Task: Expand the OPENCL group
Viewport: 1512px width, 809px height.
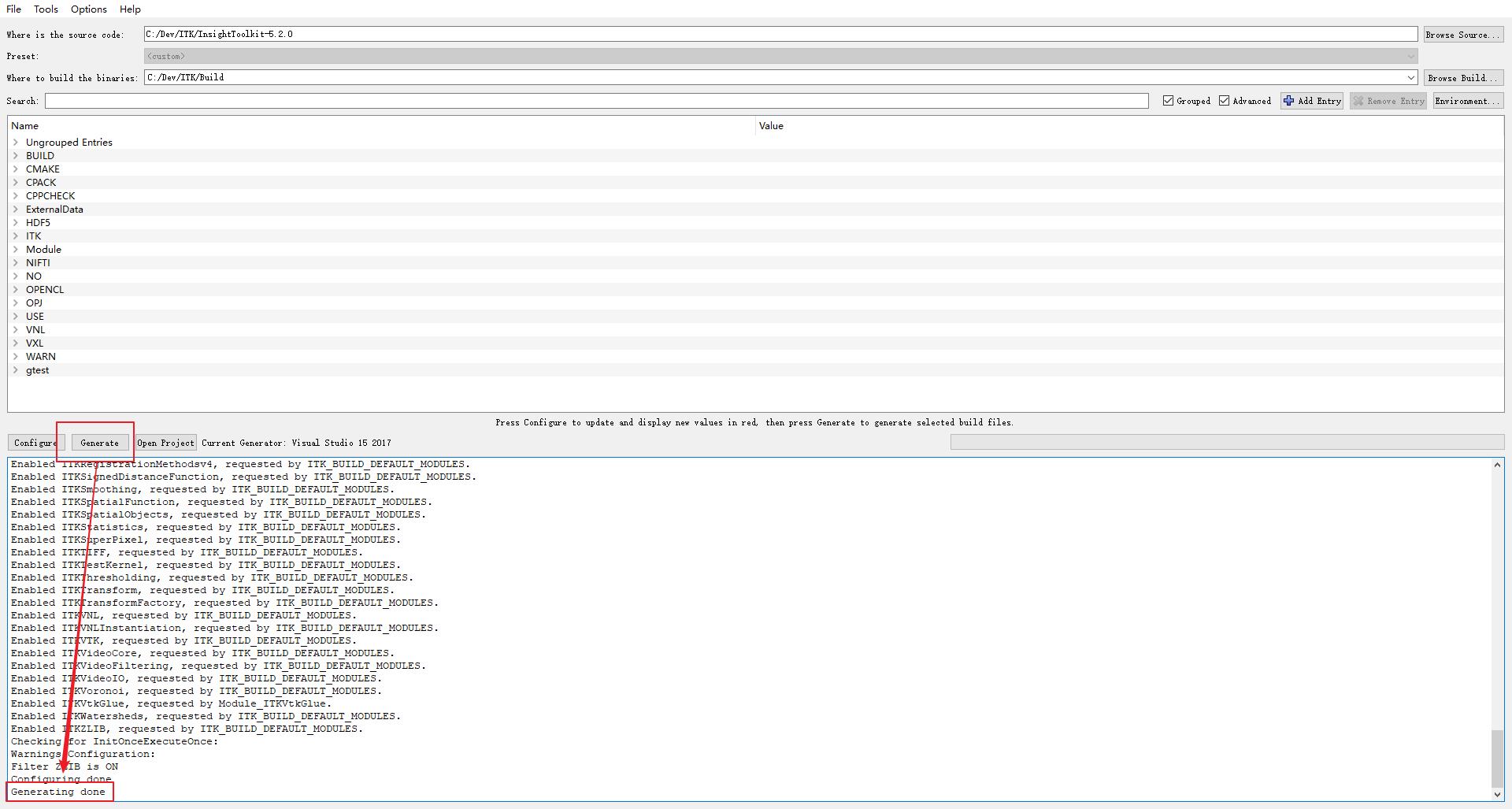Action: [16, 290]
